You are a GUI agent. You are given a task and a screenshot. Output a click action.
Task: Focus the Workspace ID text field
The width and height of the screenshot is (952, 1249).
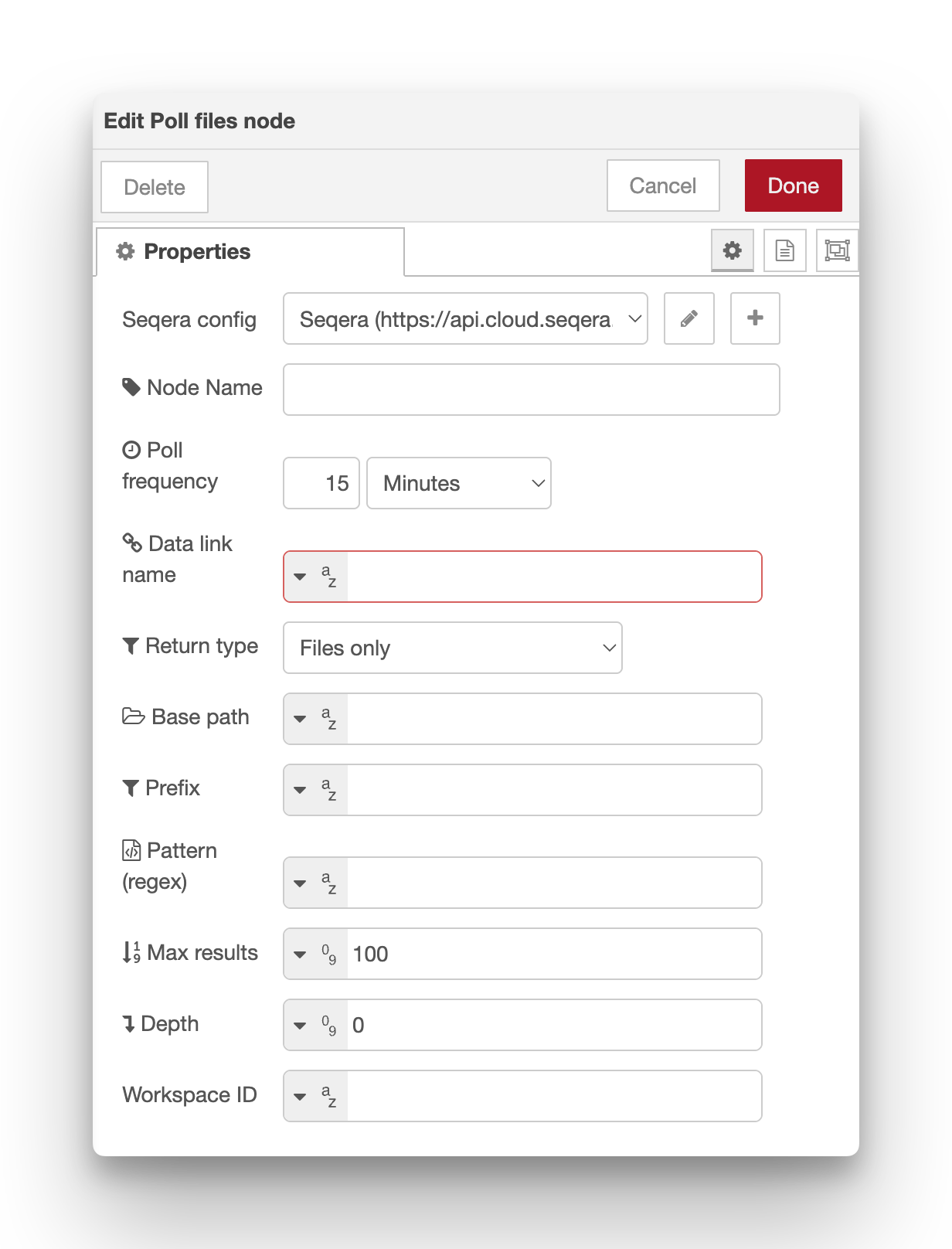[554, 1096]
